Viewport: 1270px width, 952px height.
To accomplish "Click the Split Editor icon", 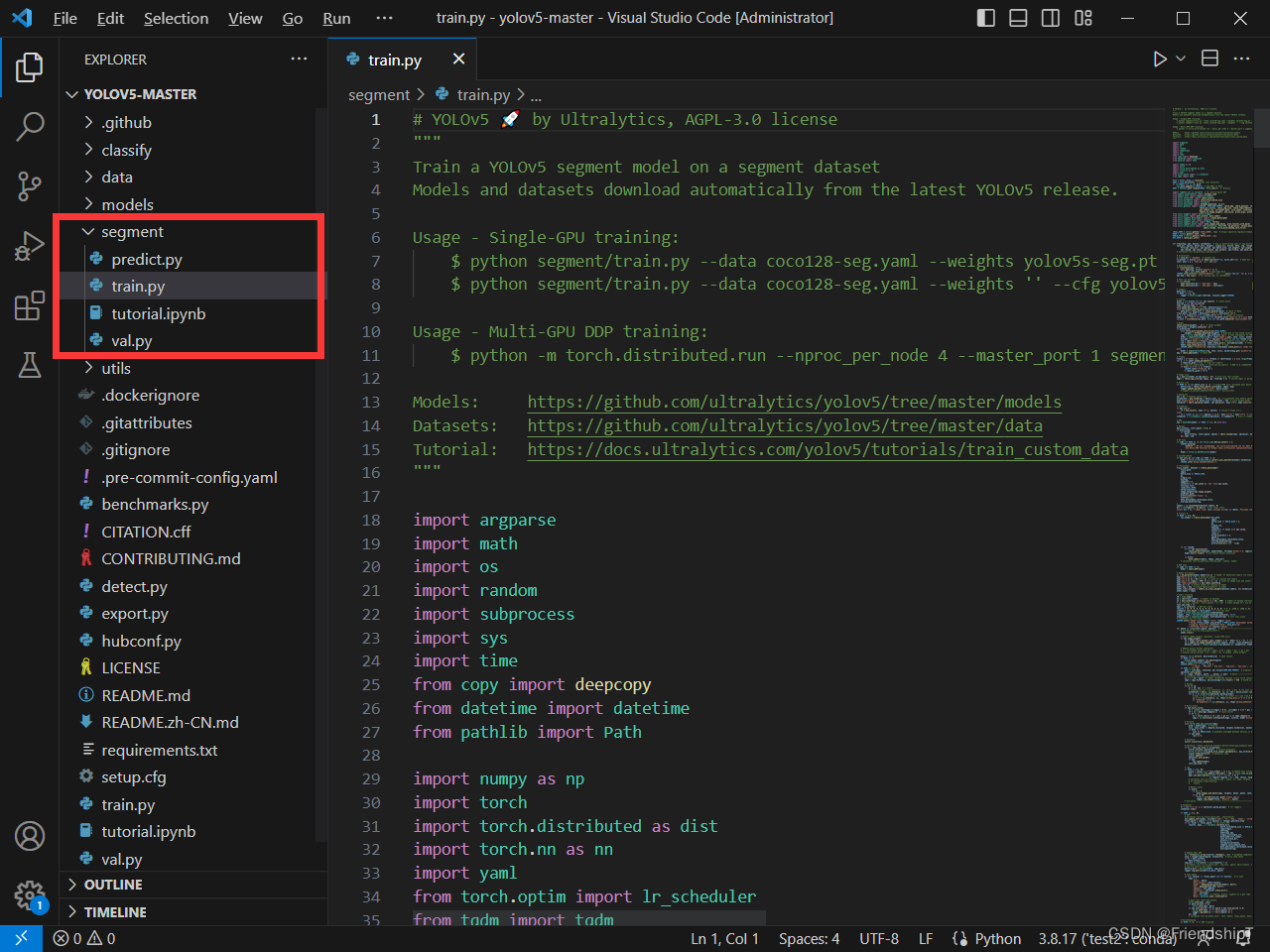I will tap(1210, 59).
